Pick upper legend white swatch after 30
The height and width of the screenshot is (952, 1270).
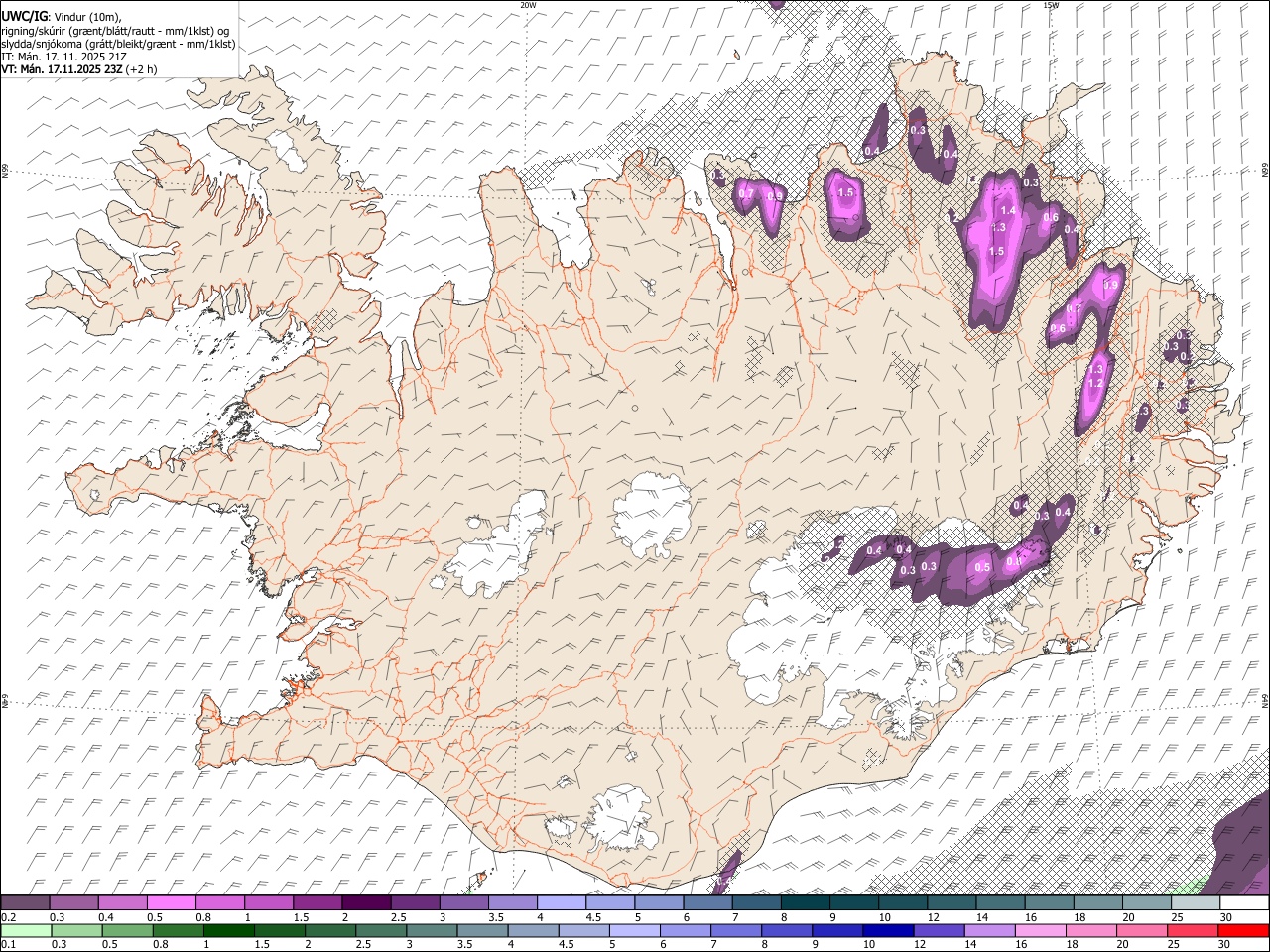tap(1244, 902)
